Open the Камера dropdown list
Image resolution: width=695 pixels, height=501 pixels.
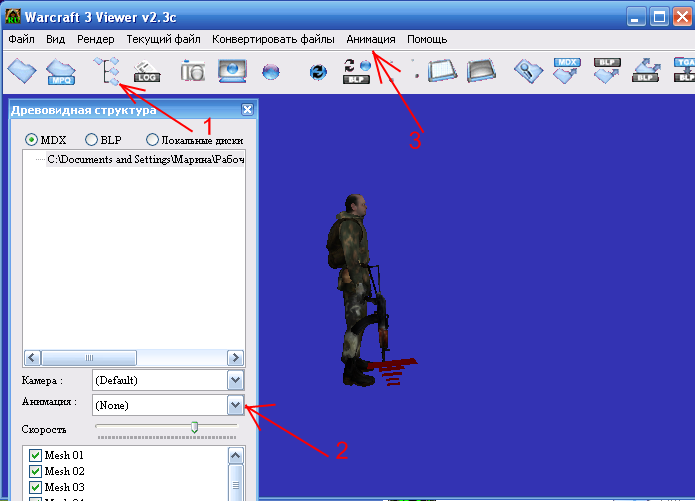235,380
